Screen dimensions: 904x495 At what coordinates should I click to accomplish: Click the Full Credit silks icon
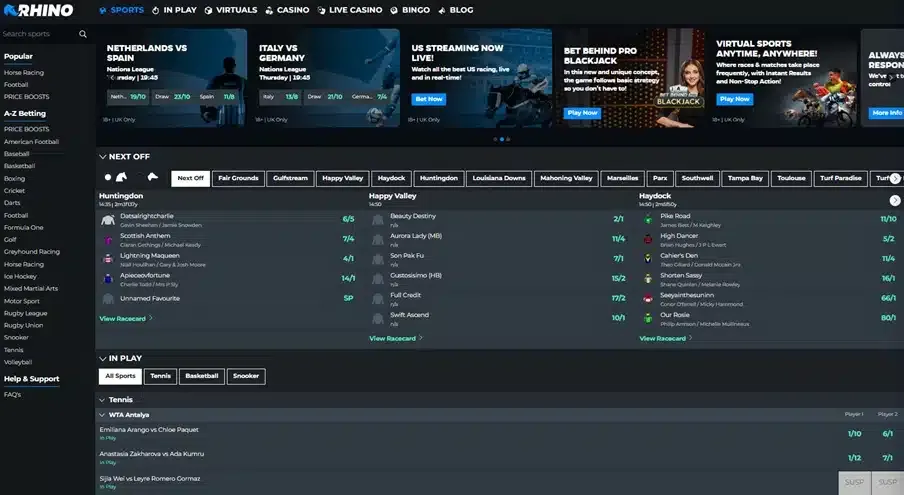click(378, 298)
